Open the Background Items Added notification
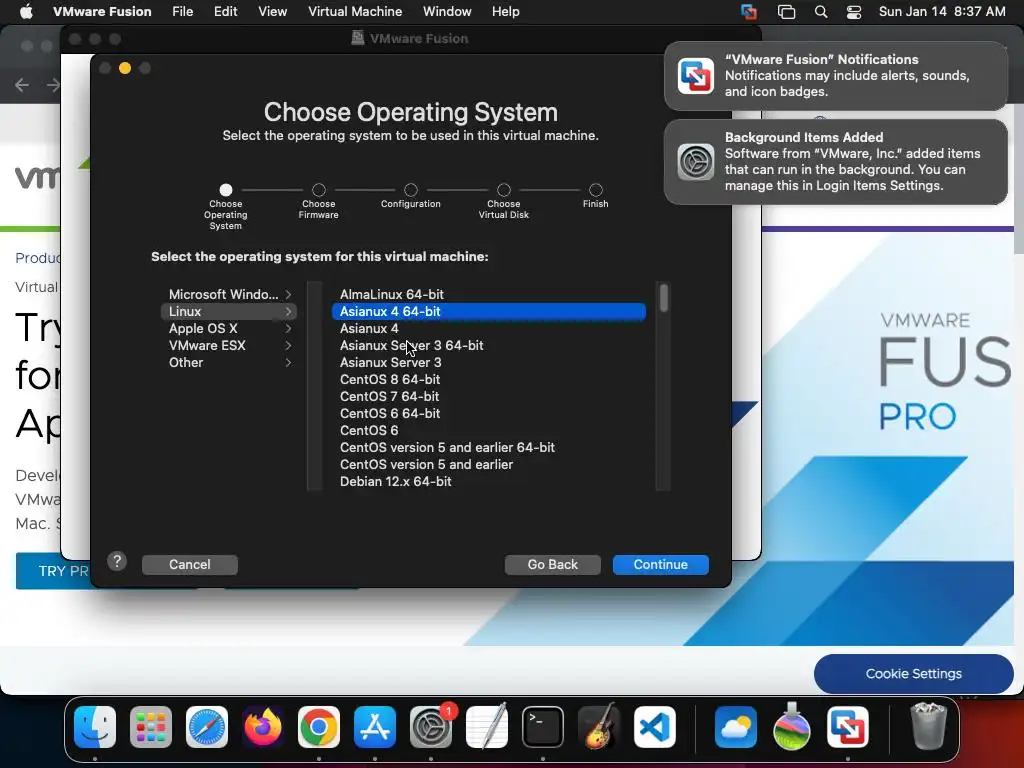The width and height of the screenshot is (1024, 768). pyautogui.click(x=836, y=162)
